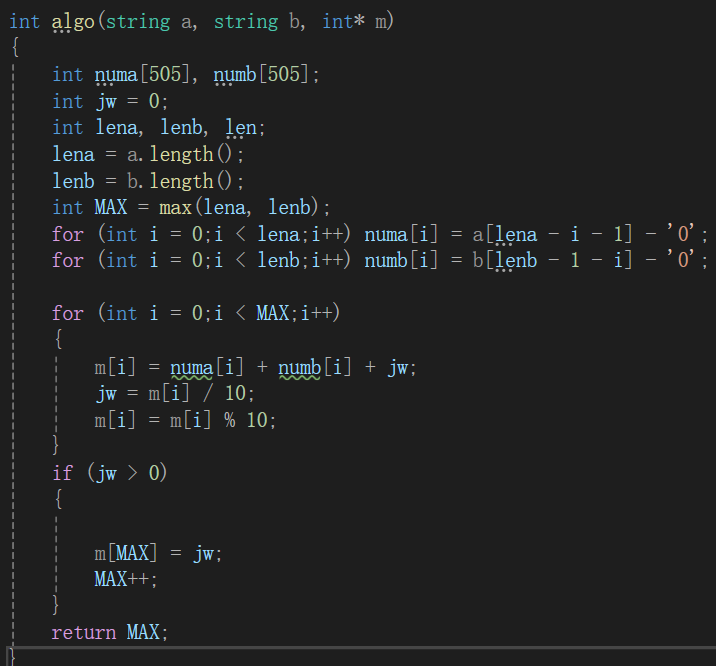Click 'a[lena - i - 1]' in the first for loop
The image size is (716, 666).
point(553,235)
